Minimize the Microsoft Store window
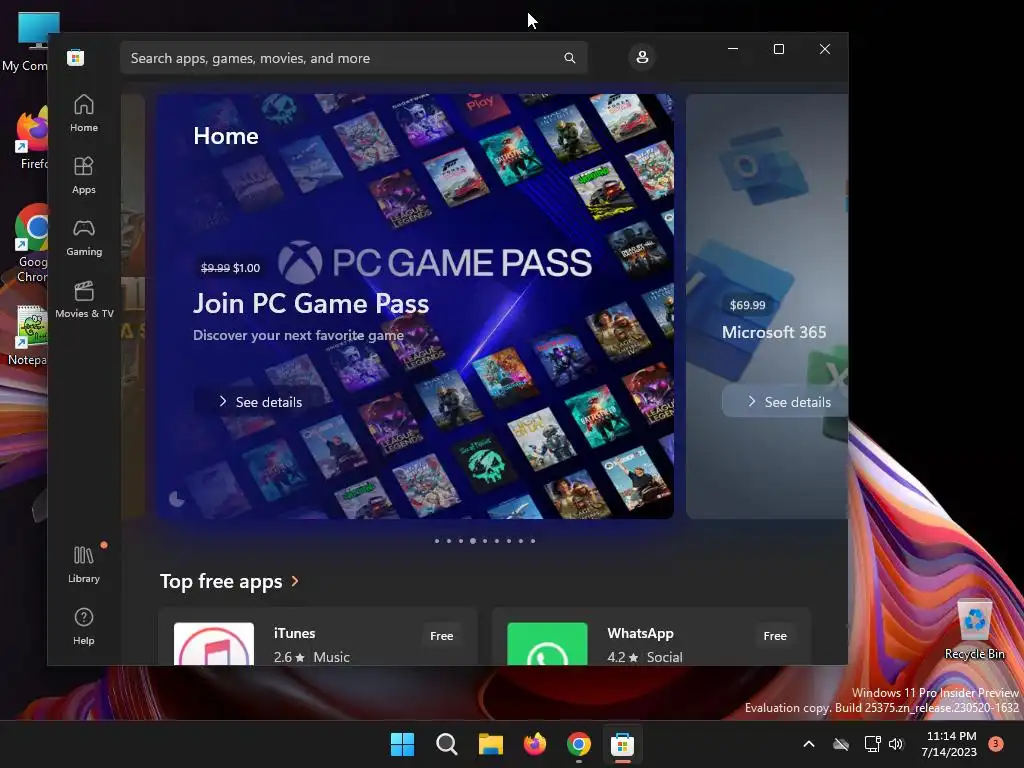The image size is (1024, 768). point(733,49)
